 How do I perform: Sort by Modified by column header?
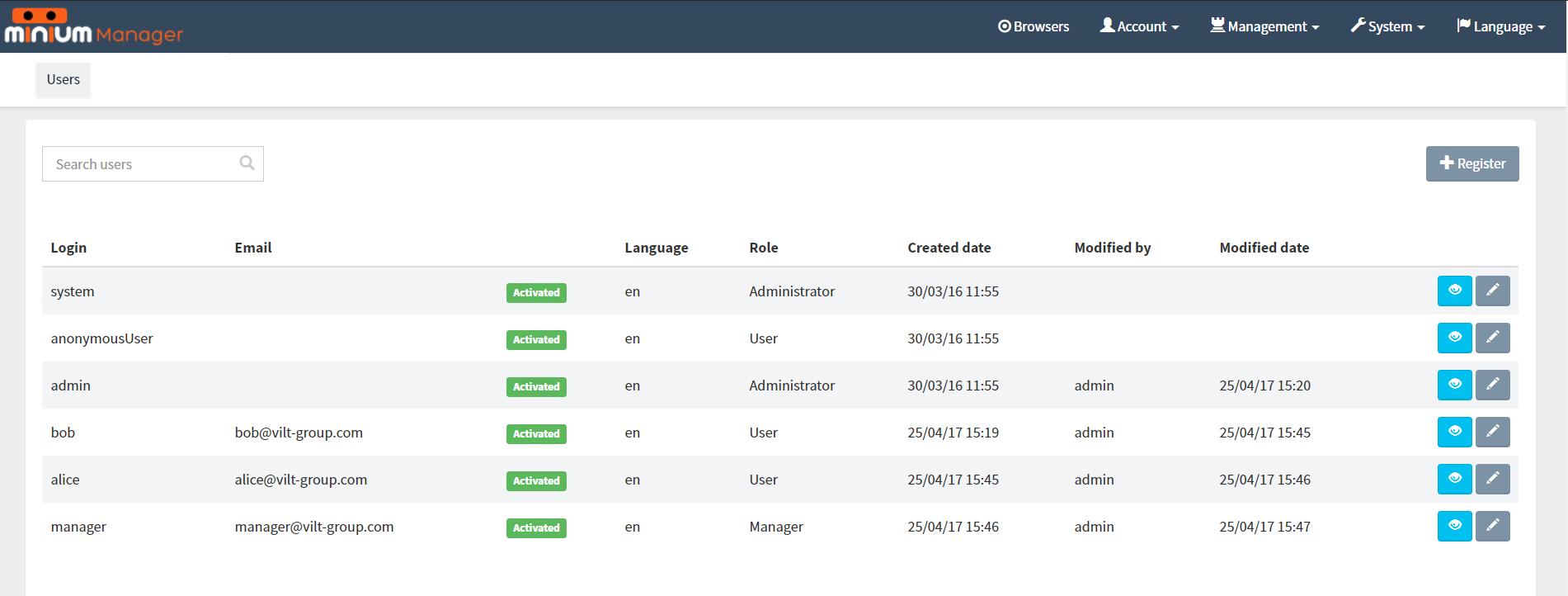(1113, 248)
